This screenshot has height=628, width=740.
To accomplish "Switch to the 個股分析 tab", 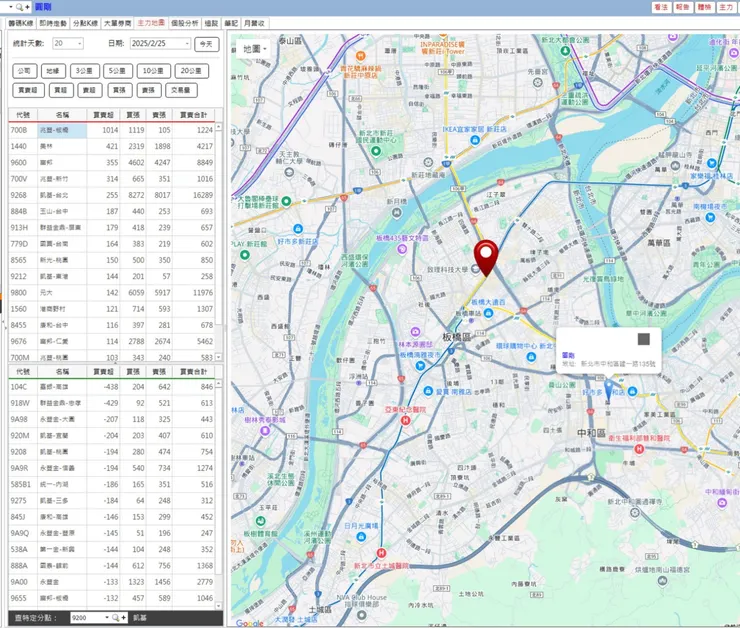I will coord(184,21).
